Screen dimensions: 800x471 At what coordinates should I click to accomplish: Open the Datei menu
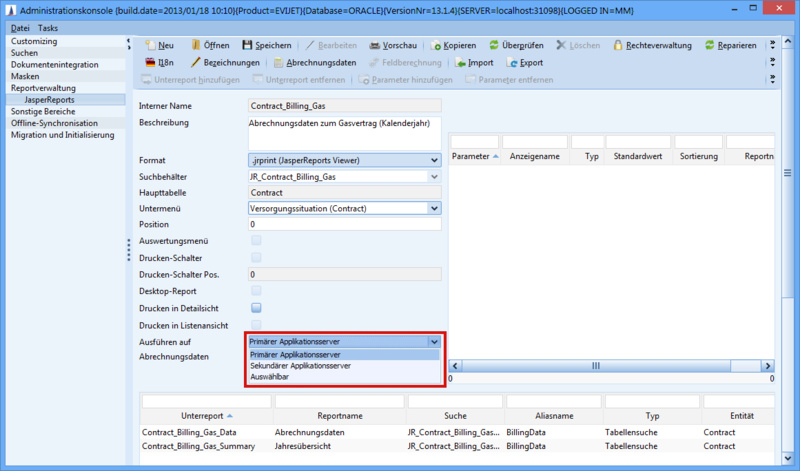[20, 28]
